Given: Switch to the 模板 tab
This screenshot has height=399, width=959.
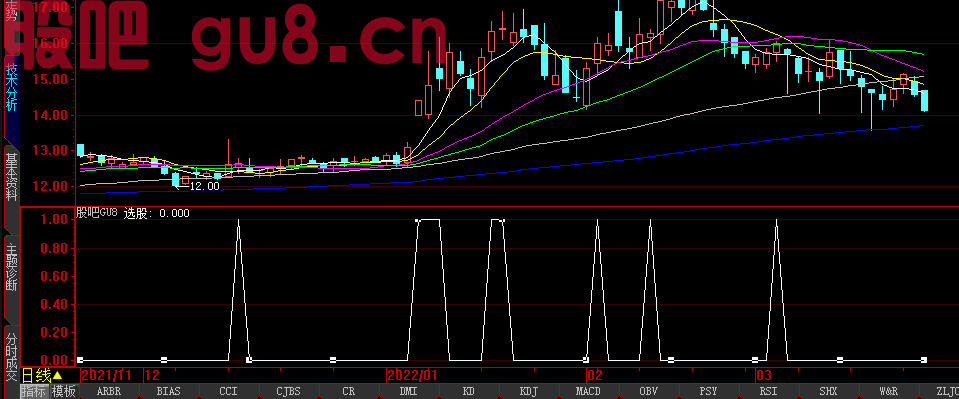Looking at the screenshot, I should (x=64, y=392).
